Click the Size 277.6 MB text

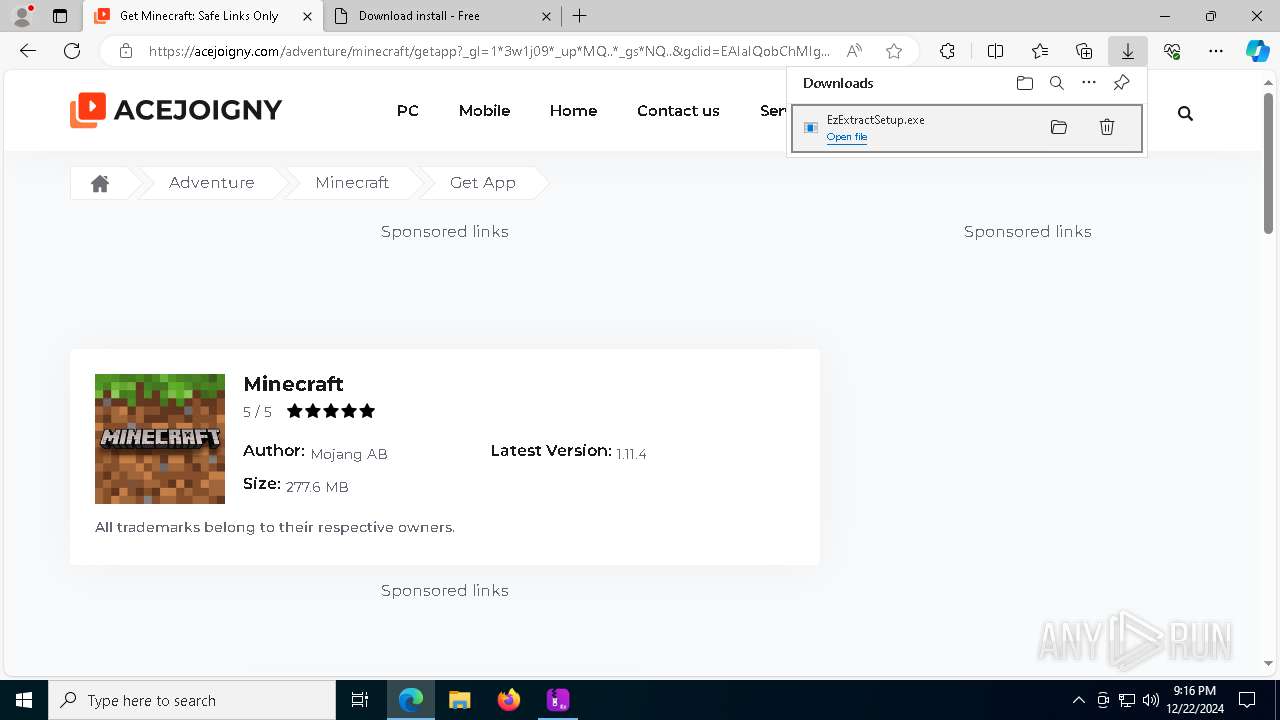click(296, 485)
